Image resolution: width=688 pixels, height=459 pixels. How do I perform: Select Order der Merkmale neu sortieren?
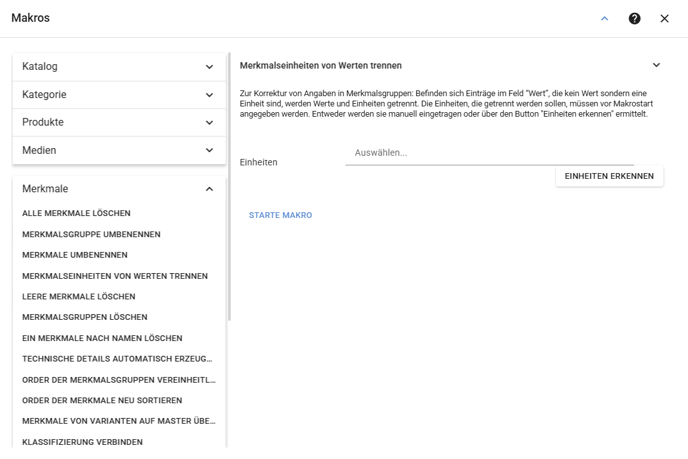pos(102,401)
